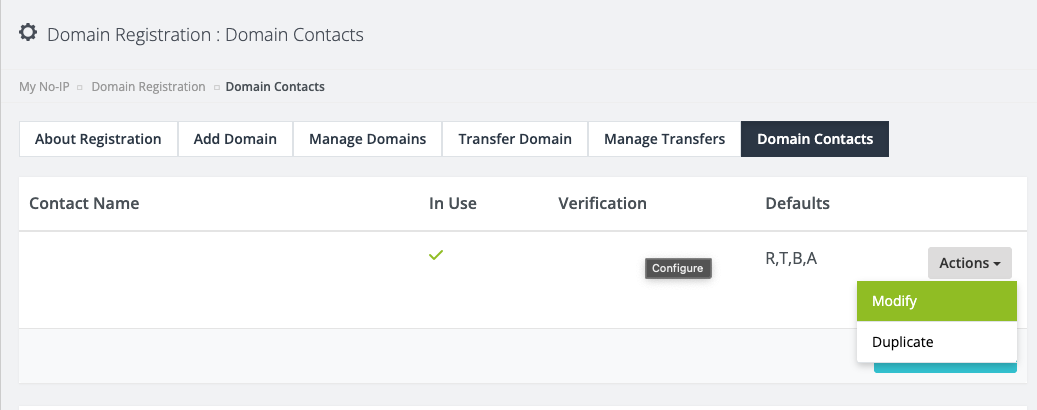This screenshot has height=410, width=1037.
Task: Choose Modify from the Actions menu
Action: pos(936,301)
